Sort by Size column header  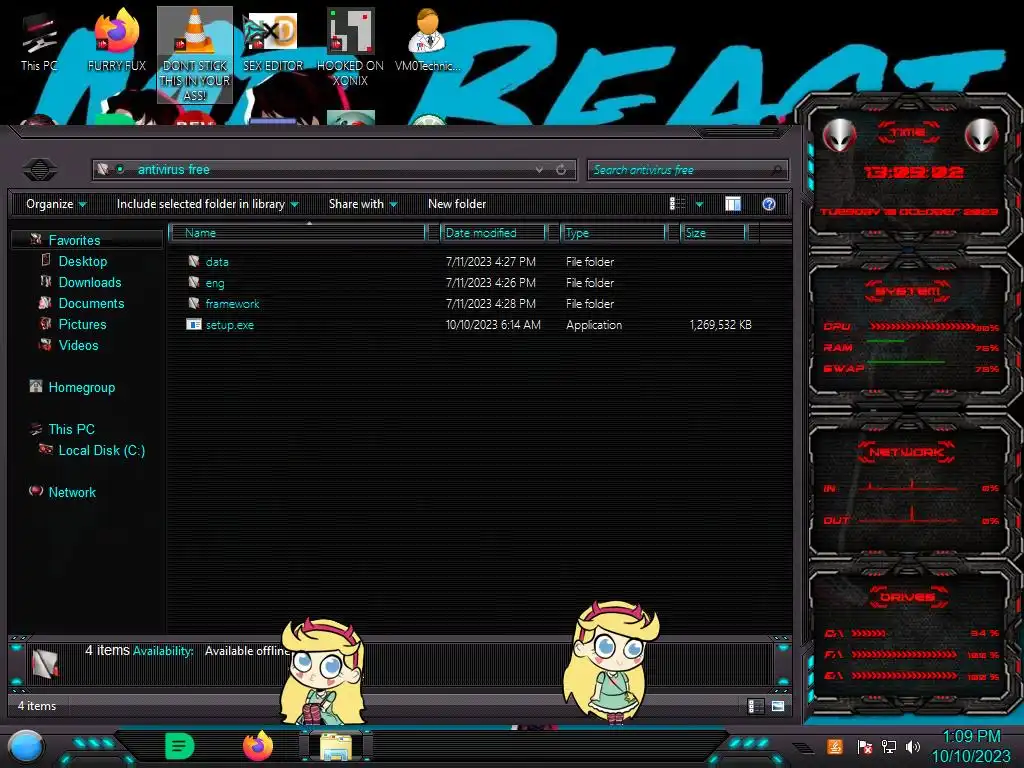[x=712, y=232]
